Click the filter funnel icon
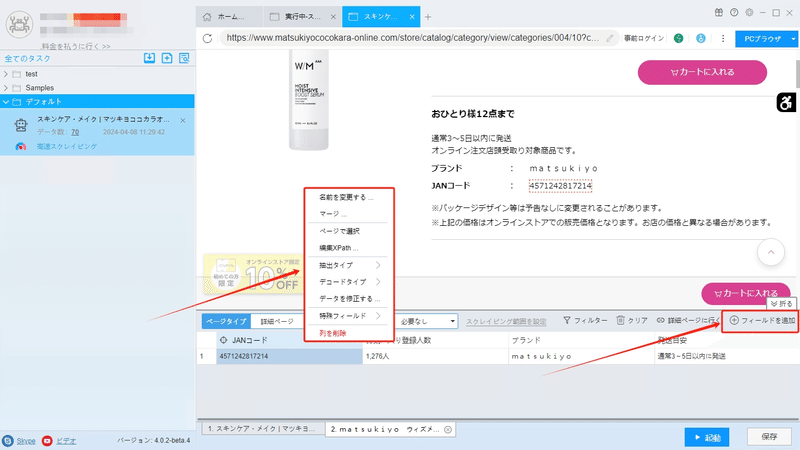Image resolution: width=800 pixels, height=450 pixels. tap(567, 320)
